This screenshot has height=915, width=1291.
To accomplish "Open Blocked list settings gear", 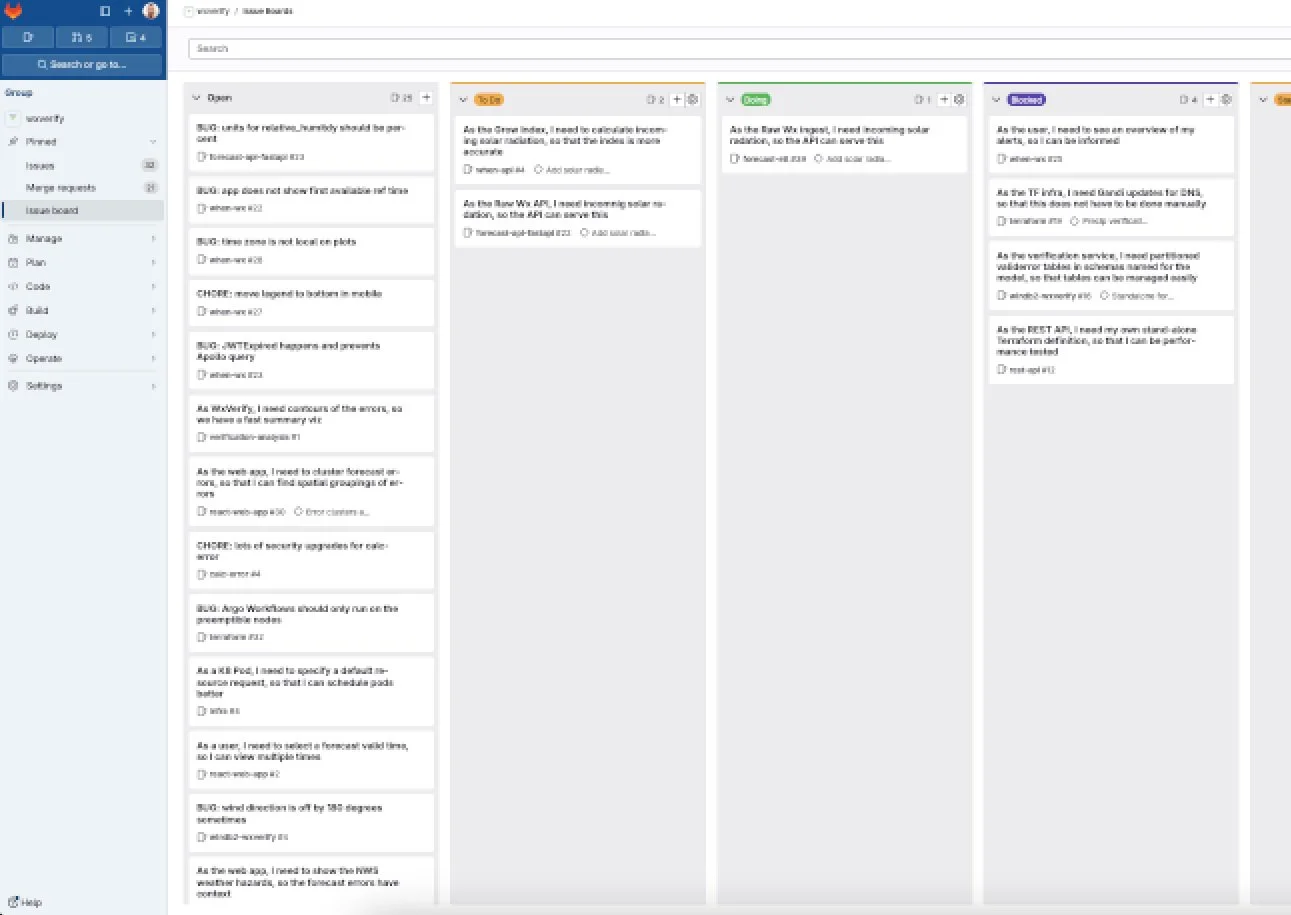I will 1227,99.
